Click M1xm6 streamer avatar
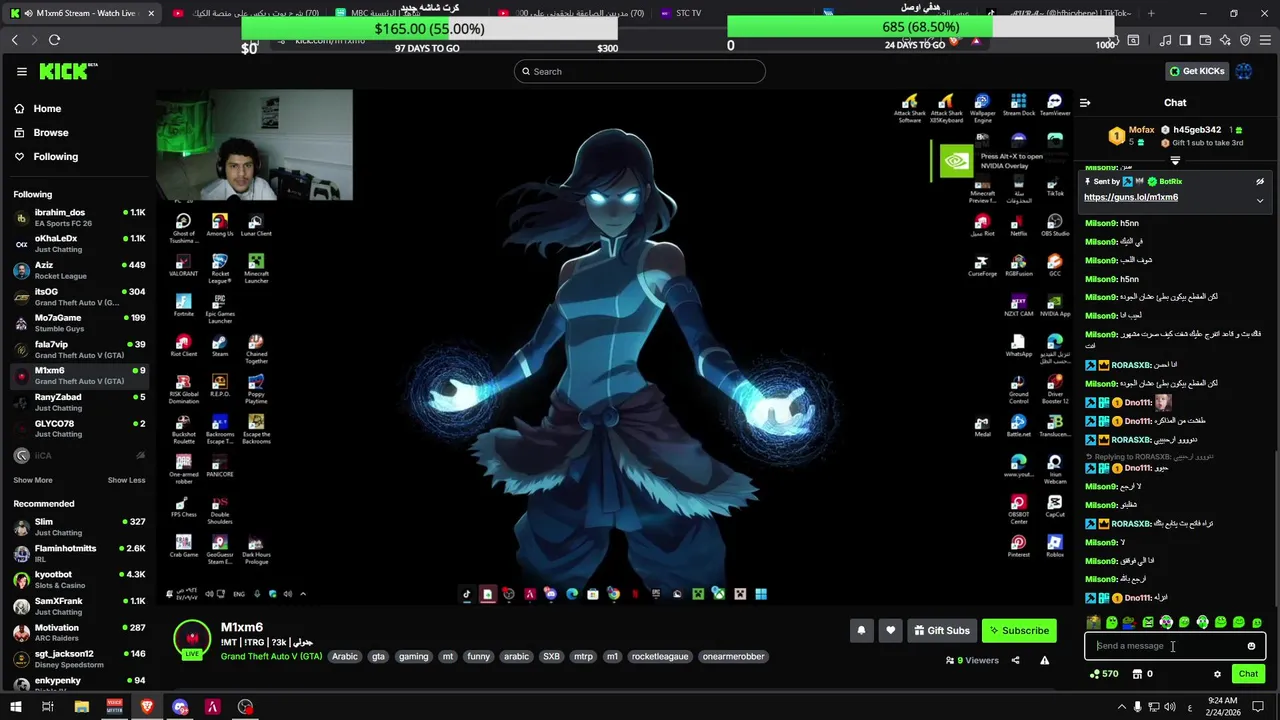The width and height of the screenshot is (1280, 720). click(x=192, y=638)
